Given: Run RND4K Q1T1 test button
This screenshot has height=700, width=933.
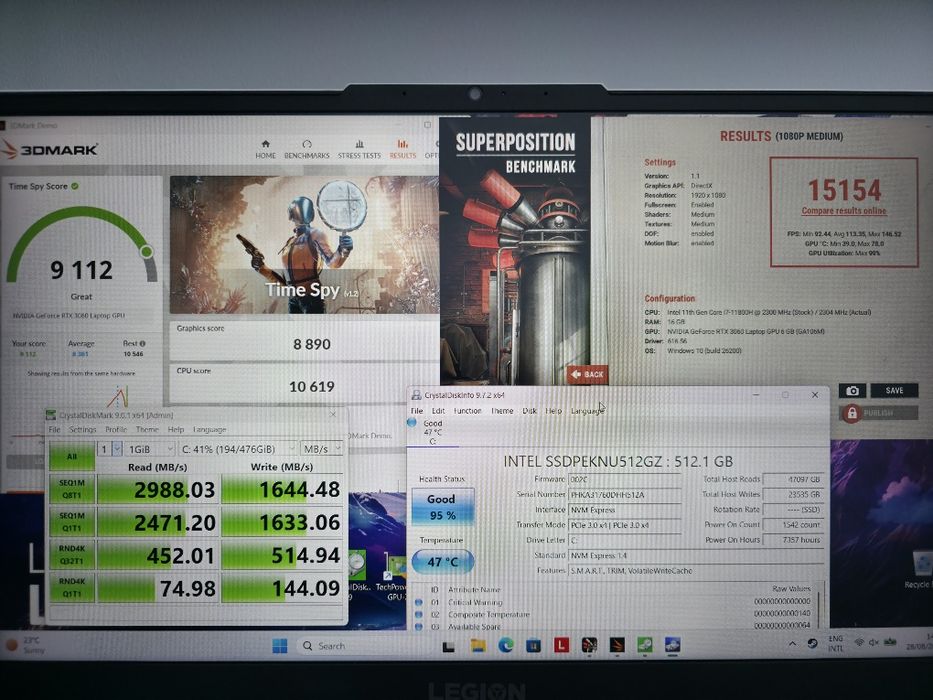Looking at the screenshot, I should (72, 588).
